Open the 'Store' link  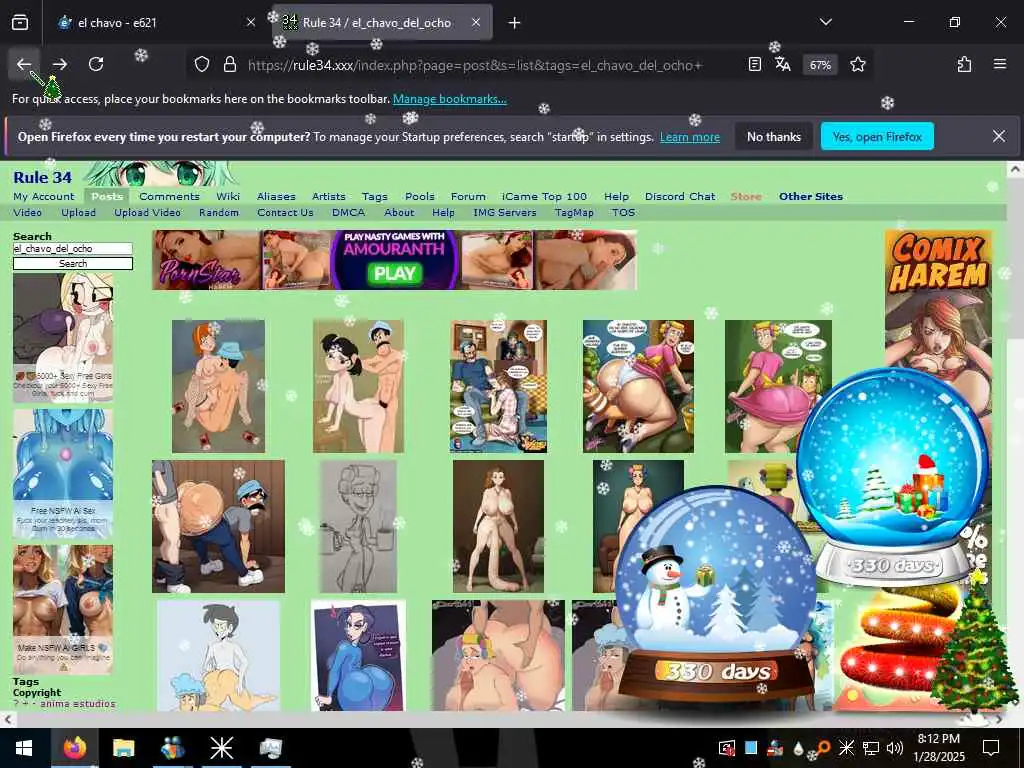[746, 197]
